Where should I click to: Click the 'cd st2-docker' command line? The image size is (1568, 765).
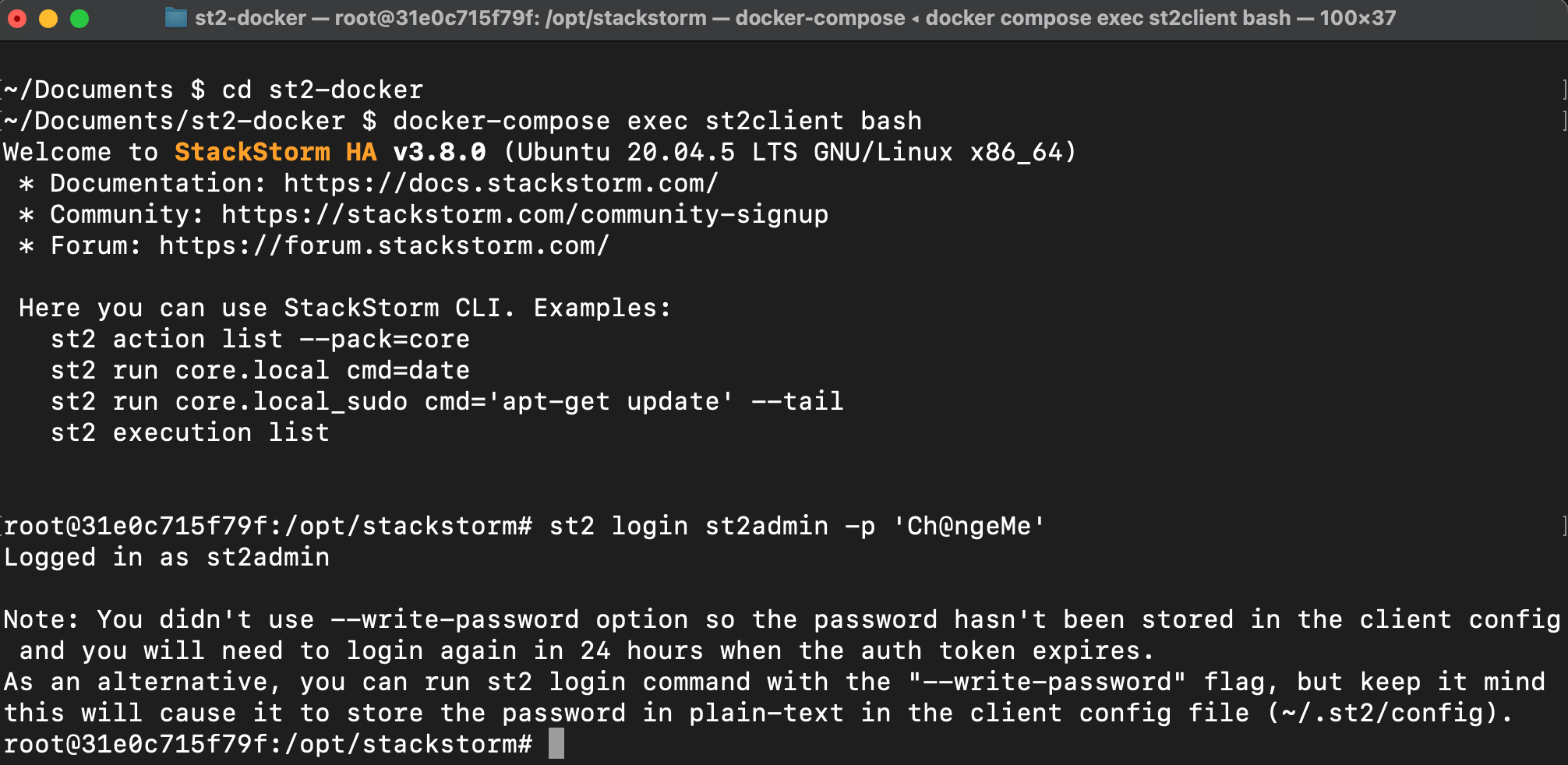coord(323,89)
